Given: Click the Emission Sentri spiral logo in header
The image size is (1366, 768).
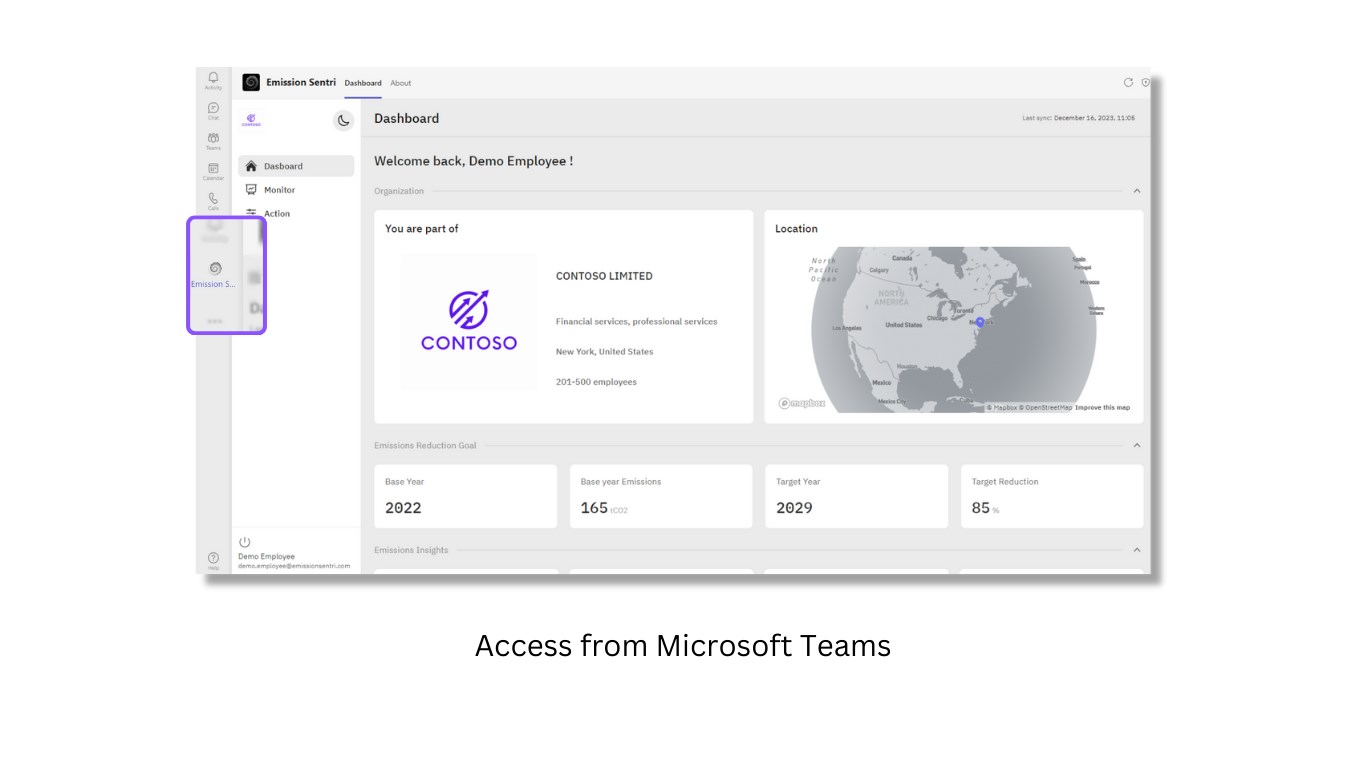Looking at the screenshot, I should click(251, 82).
